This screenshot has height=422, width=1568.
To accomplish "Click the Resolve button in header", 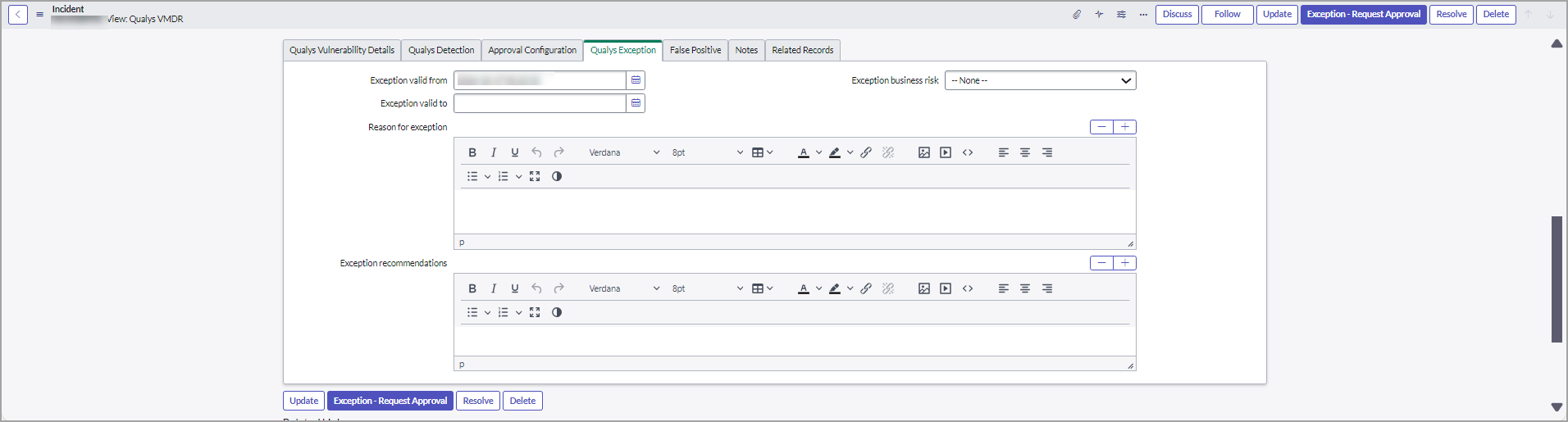I will click(x=1451, y=14).
